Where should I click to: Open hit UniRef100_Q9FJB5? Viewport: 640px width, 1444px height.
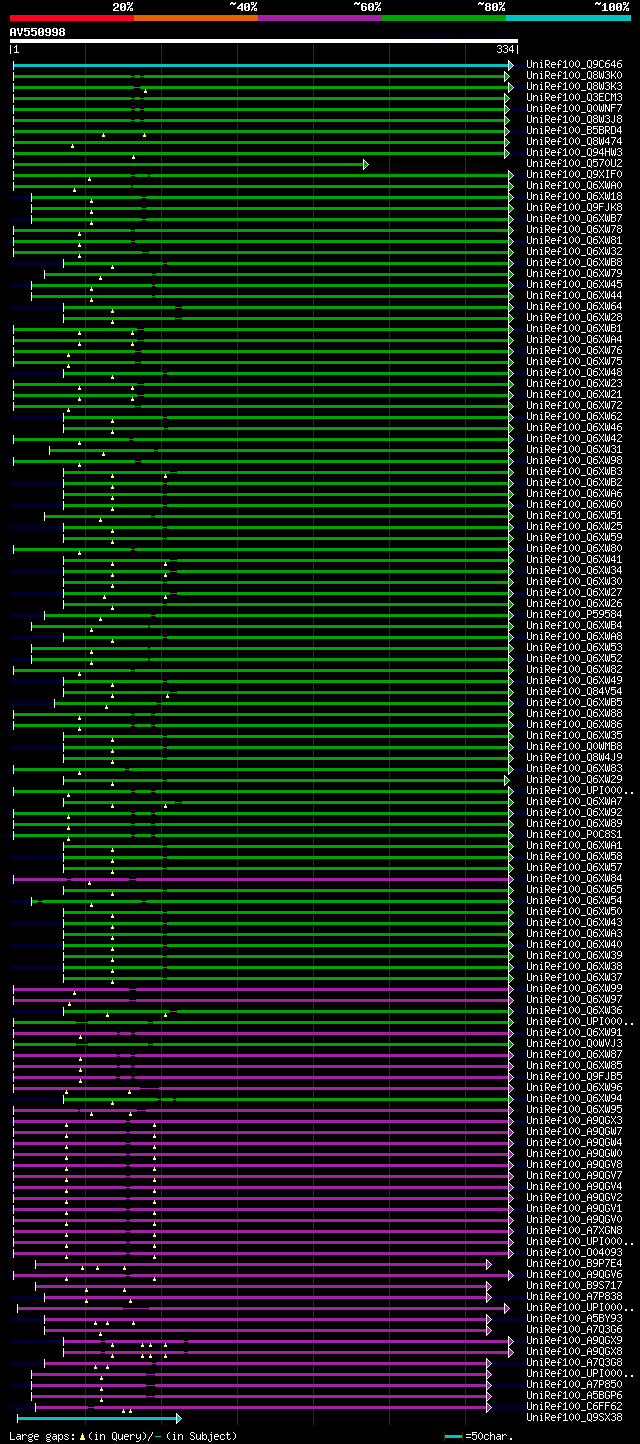(574, 1077)
